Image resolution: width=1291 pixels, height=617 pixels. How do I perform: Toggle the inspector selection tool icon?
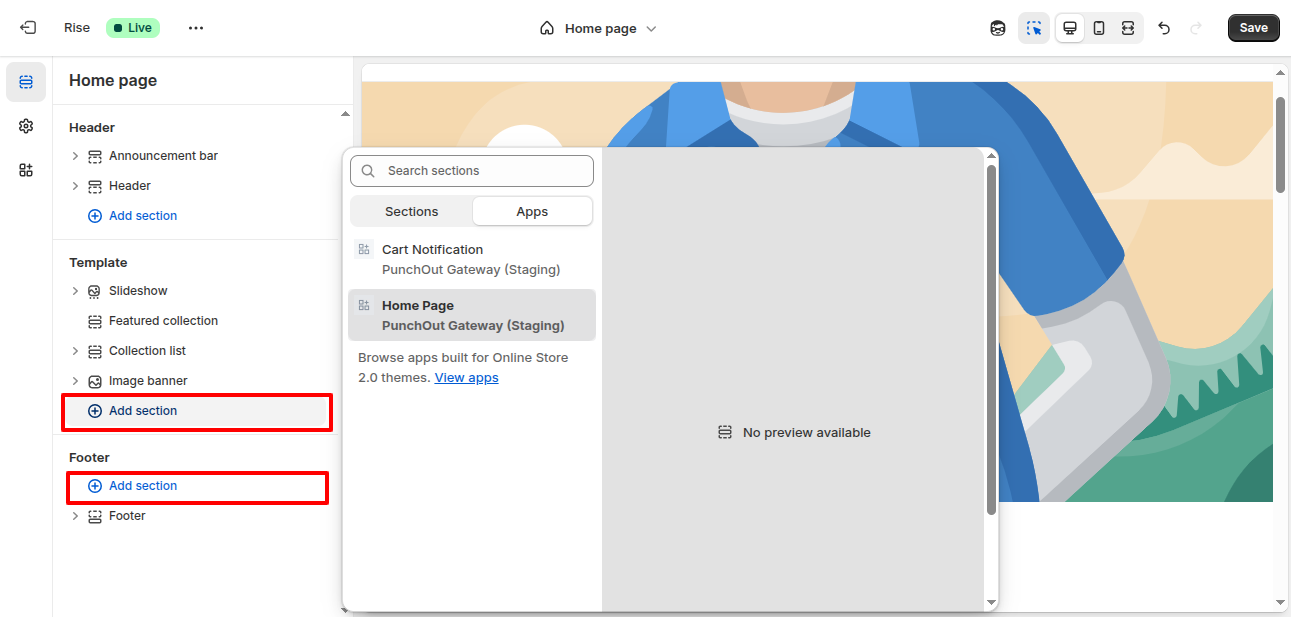coord(1034,28)
